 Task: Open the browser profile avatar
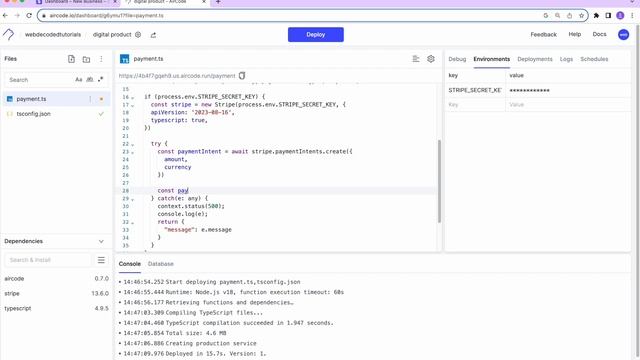[620, 16]
